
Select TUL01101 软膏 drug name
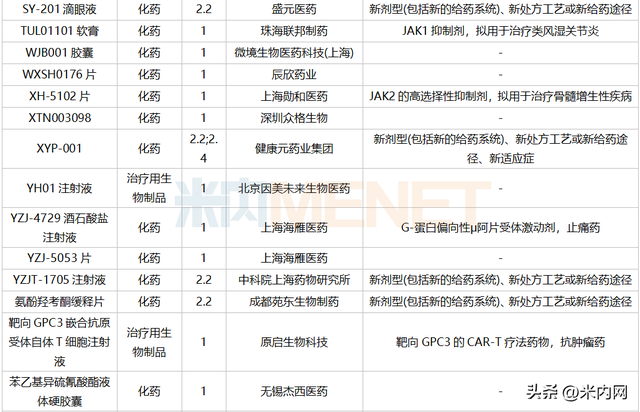pos(60,31)
